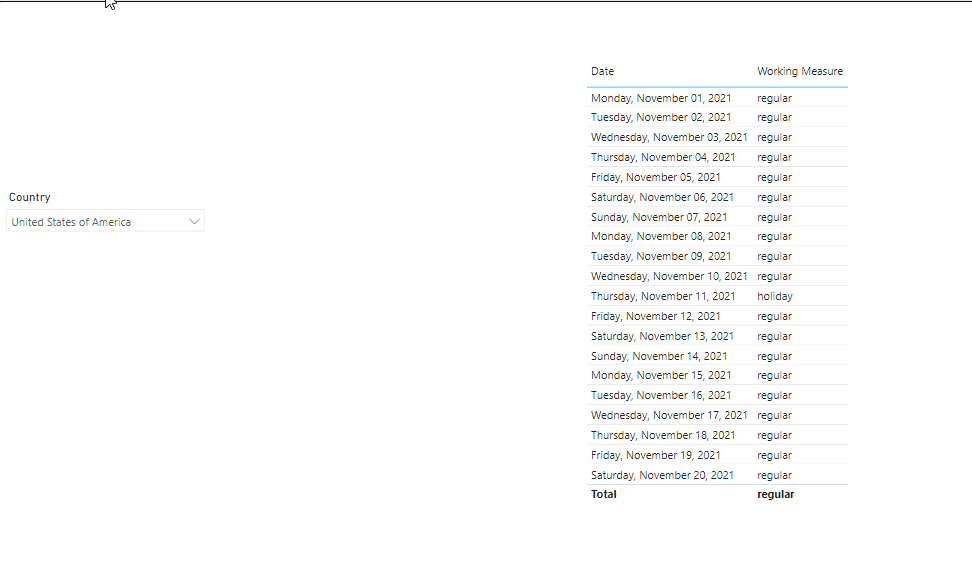This screenshot has height=573, width=972.
Task: Select the Country slicer title label
Action: [x=29, y=197]
